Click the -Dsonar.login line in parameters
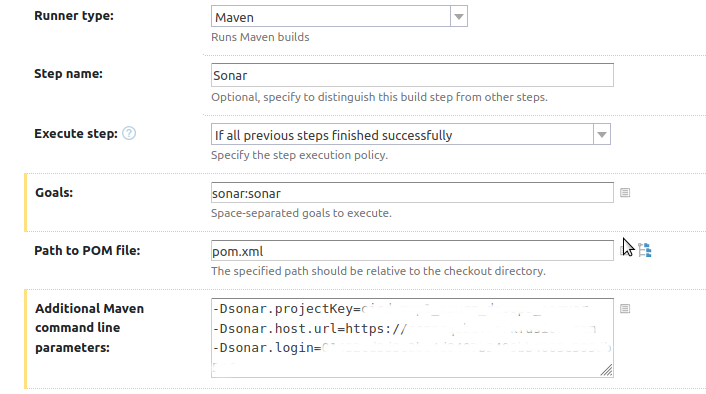706x394 pixels. [412, 348]
